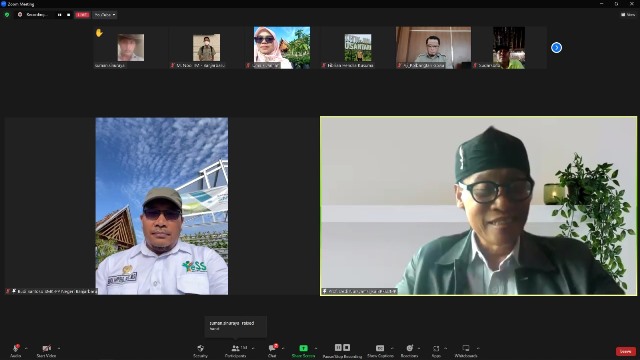
Task: Open the Security shield options
Action: tap(200, 348)
